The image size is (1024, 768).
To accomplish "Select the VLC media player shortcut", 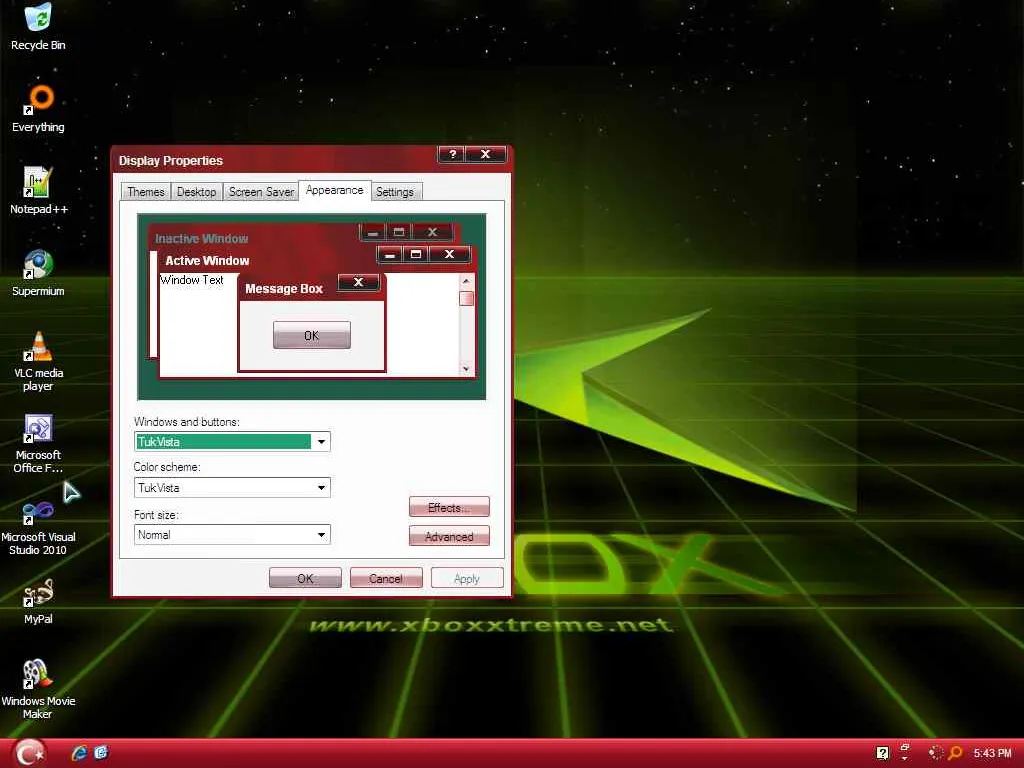I will point(38,361).
